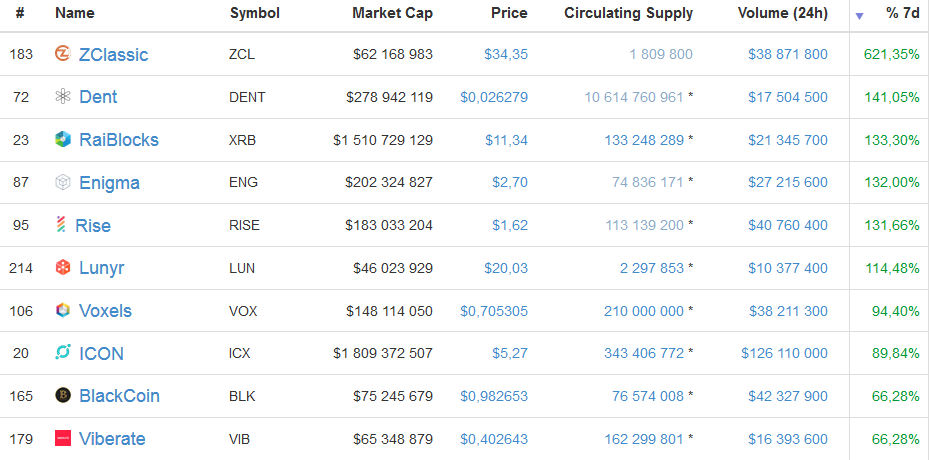Image resolution: width=929 pixels, height=460 pixels.
Task: Click Voxels price $0,705305
Action: tap(494, 311)
